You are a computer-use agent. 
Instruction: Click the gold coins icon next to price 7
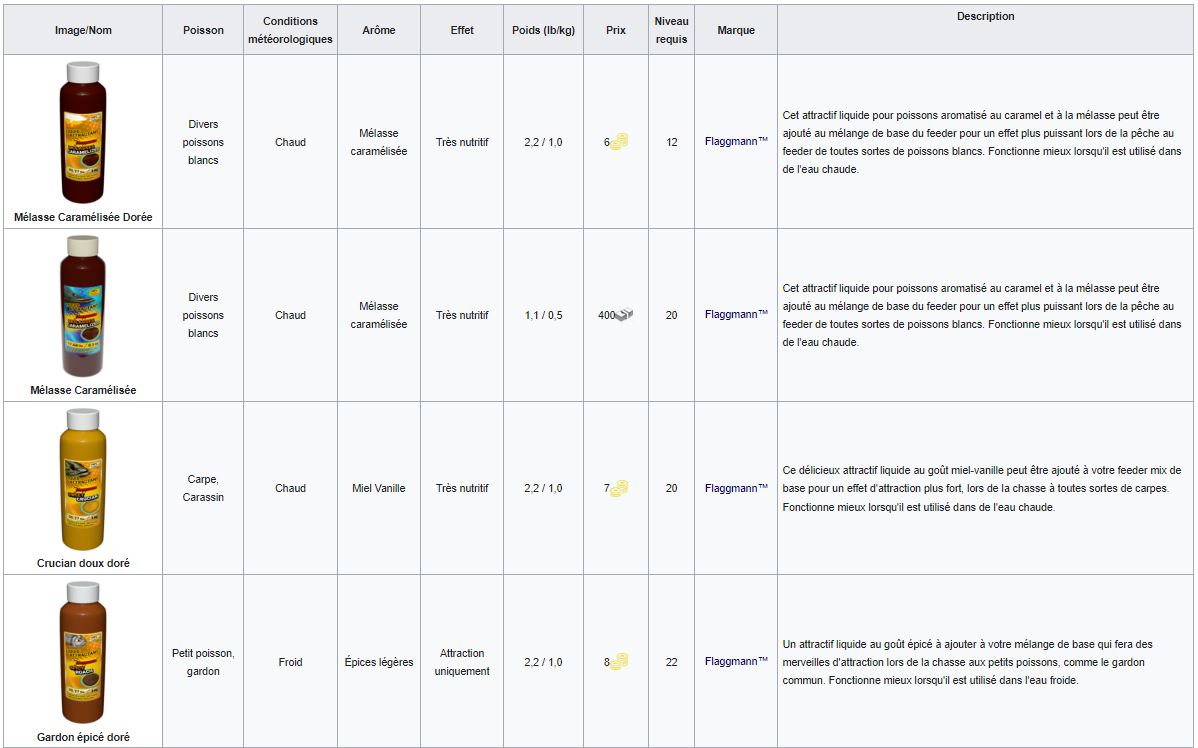pos(619,487)
